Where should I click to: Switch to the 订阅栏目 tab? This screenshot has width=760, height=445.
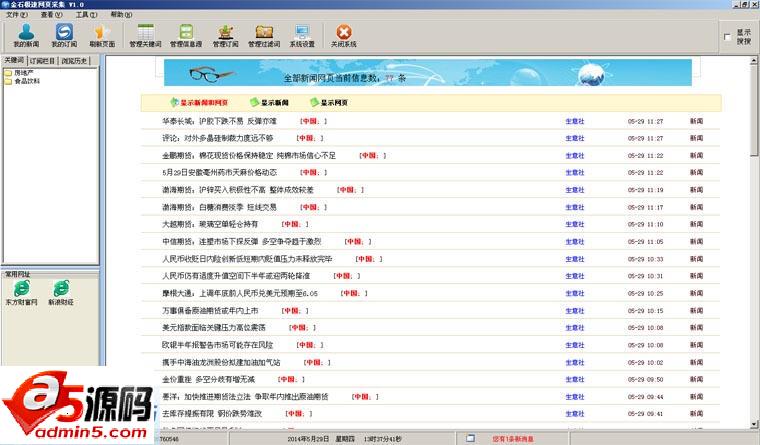(x=42, y=61)
